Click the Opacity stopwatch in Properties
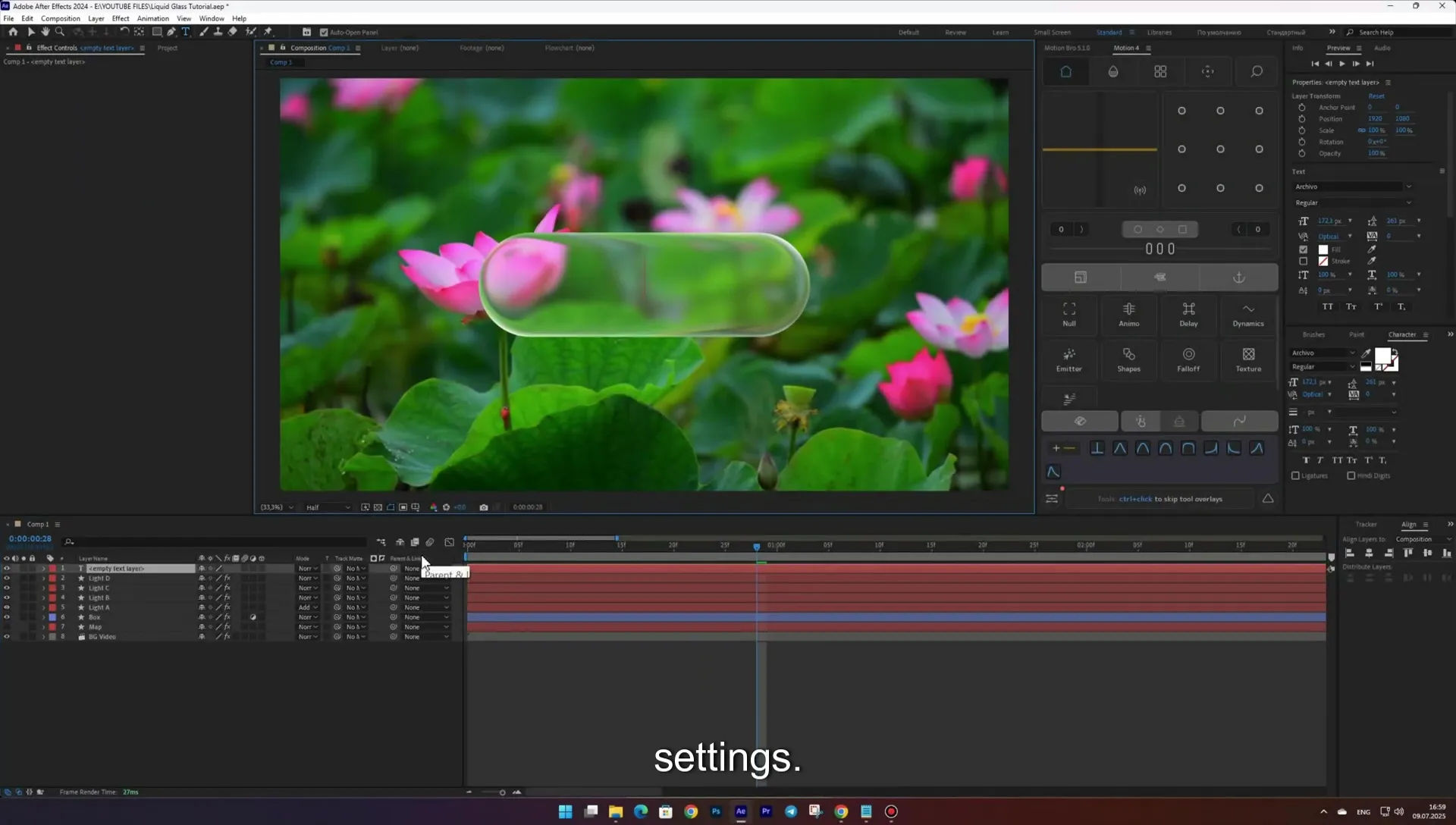Screen dimensions: 1456x825 tap(1302, 153)
